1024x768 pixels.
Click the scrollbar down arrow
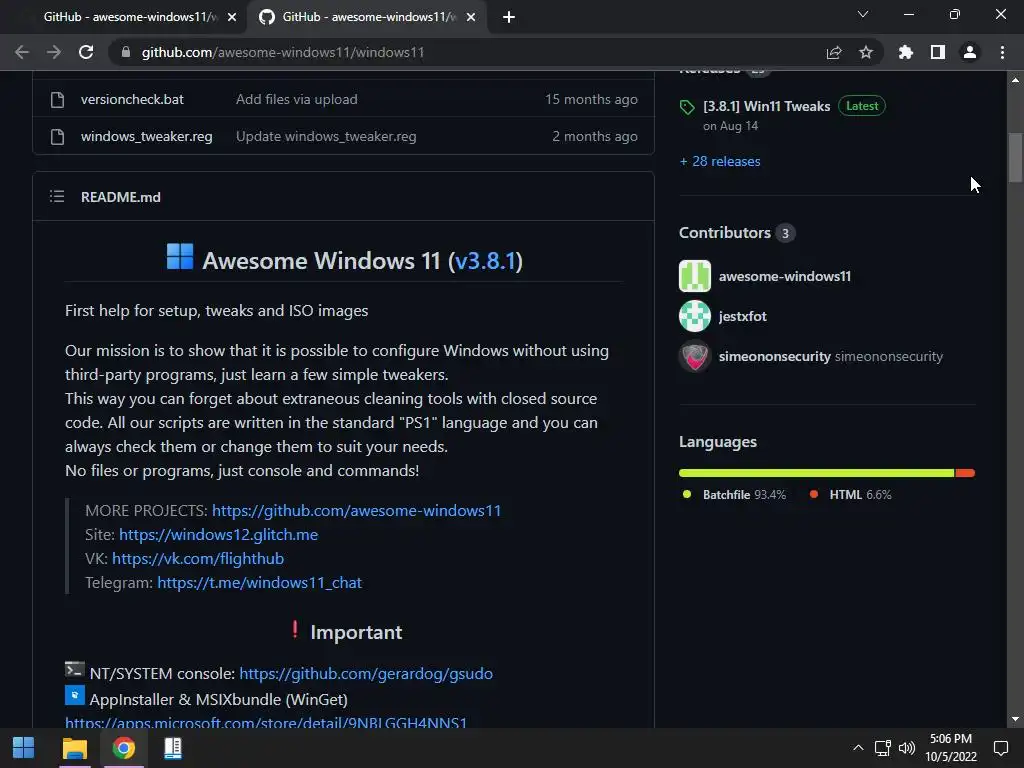[x=1015, y=719]
